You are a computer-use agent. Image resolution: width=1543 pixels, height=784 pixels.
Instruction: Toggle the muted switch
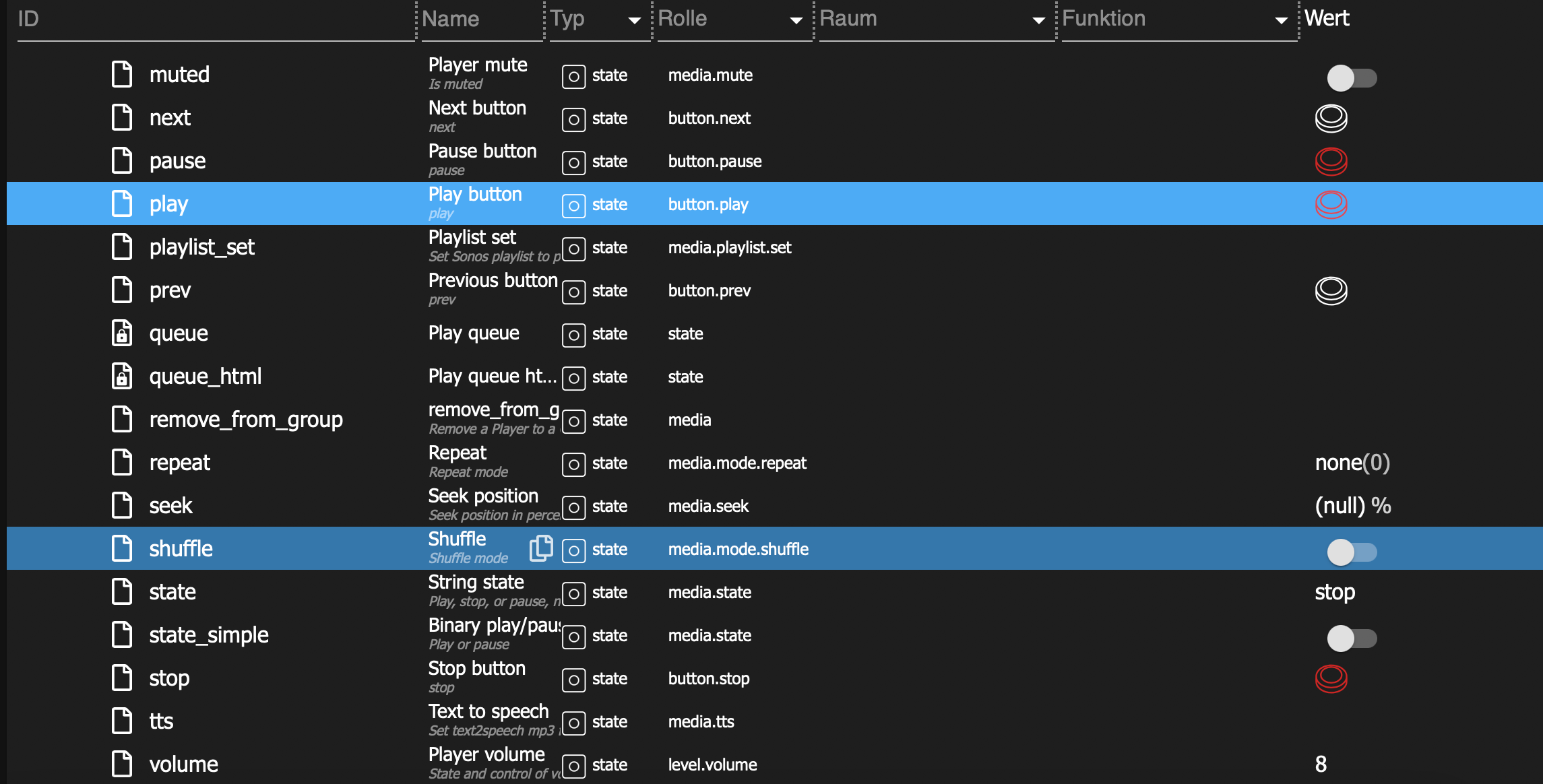coord(1351,78)
